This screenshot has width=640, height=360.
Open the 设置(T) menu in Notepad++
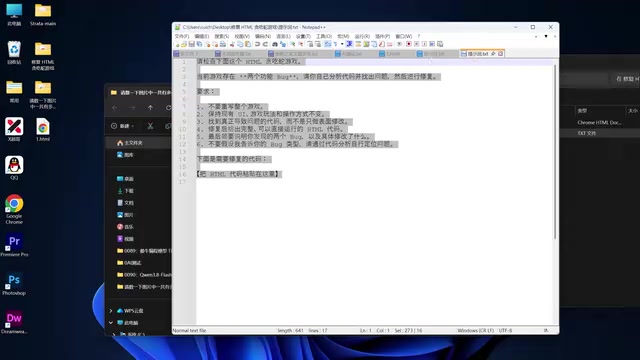coord(303,36)
